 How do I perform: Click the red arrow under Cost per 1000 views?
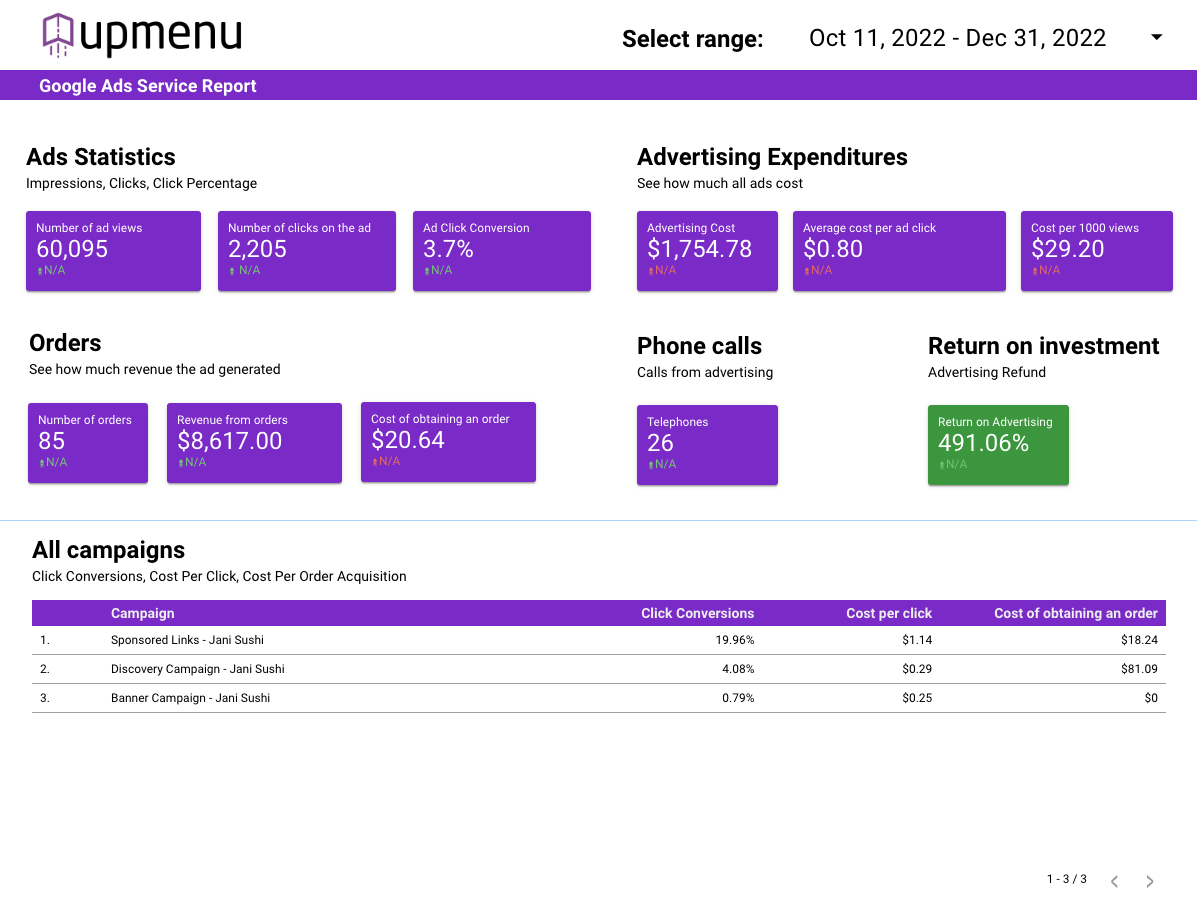pos(1035,271)
